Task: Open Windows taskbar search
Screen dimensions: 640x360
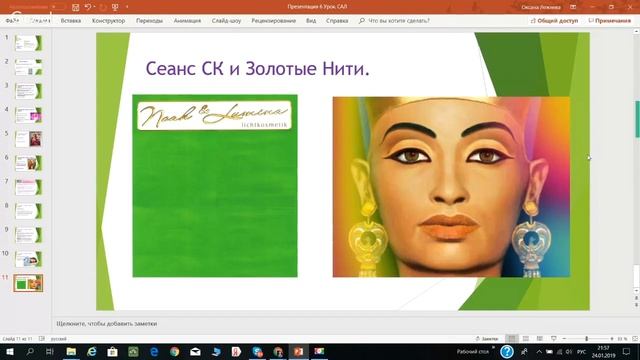Action: (x=30, y=351)
